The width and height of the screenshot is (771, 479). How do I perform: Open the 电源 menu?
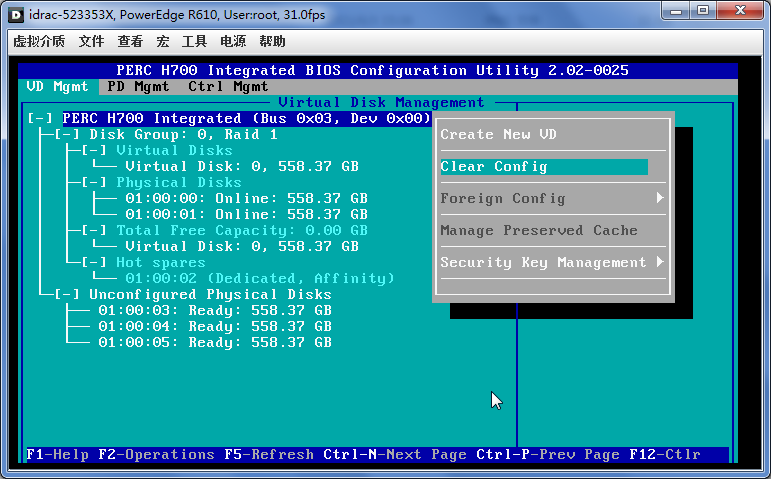(233, 41)
